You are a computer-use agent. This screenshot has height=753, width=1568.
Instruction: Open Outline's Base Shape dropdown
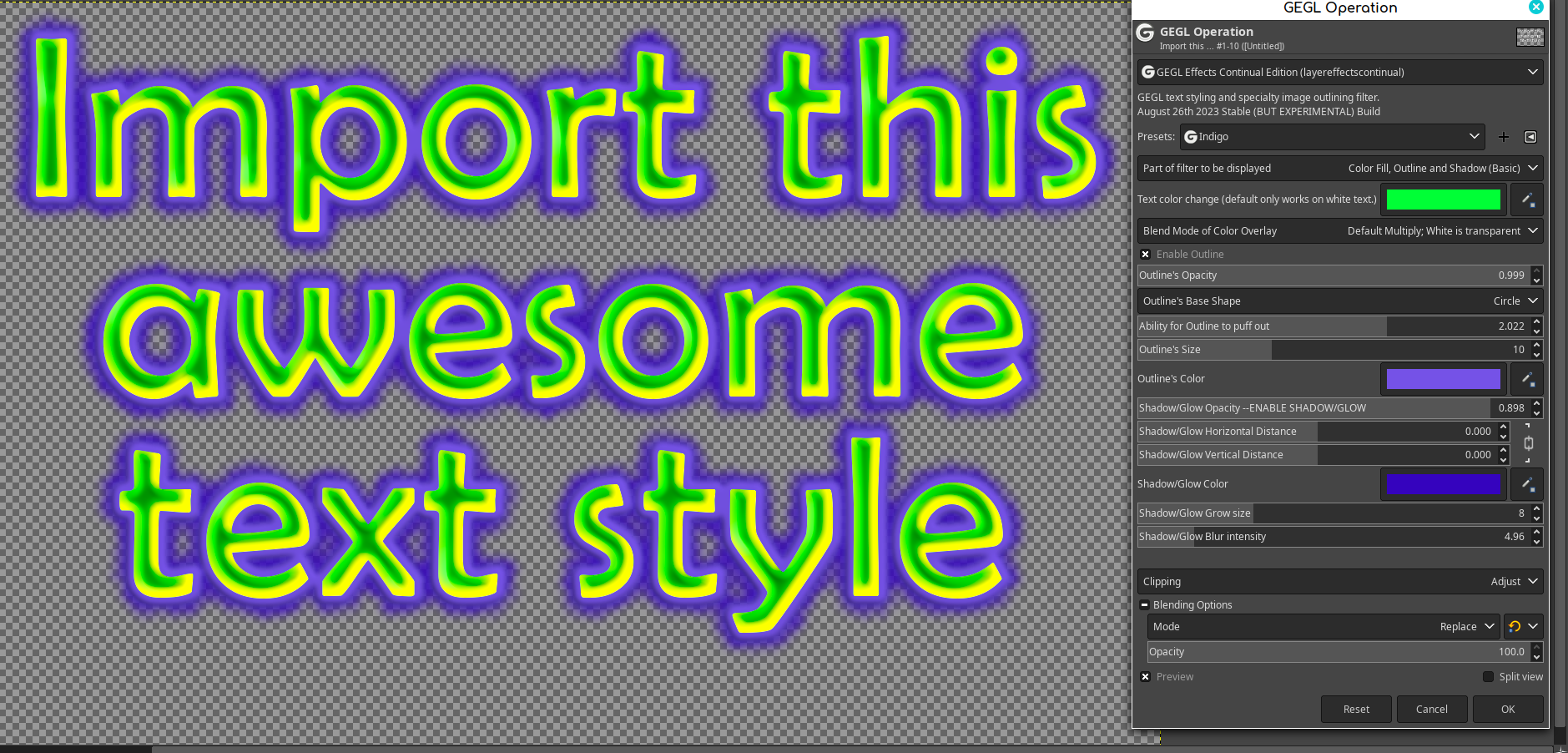tap(1340, 301)
